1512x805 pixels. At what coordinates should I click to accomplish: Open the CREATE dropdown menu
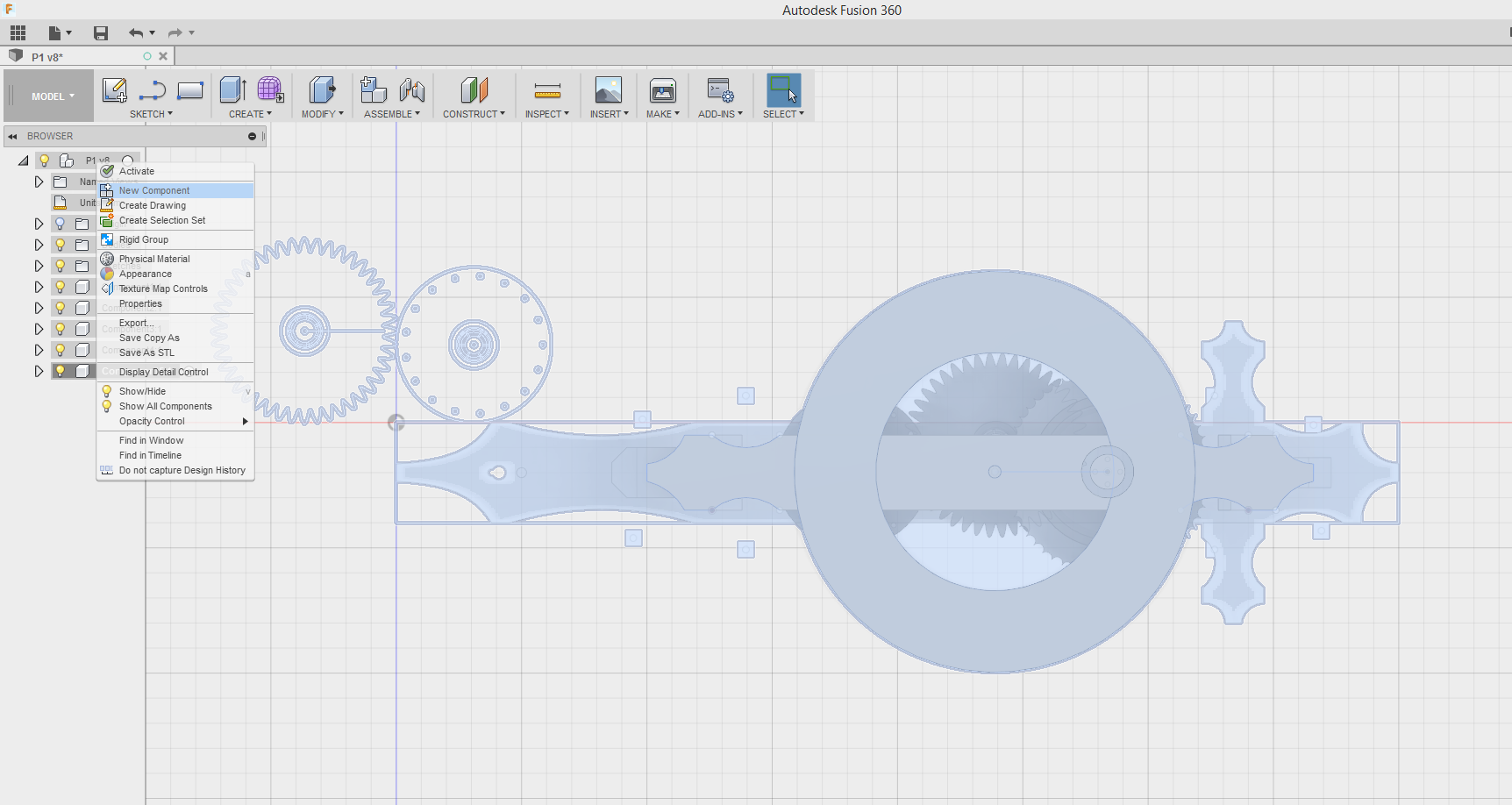(x=250, y=114)
